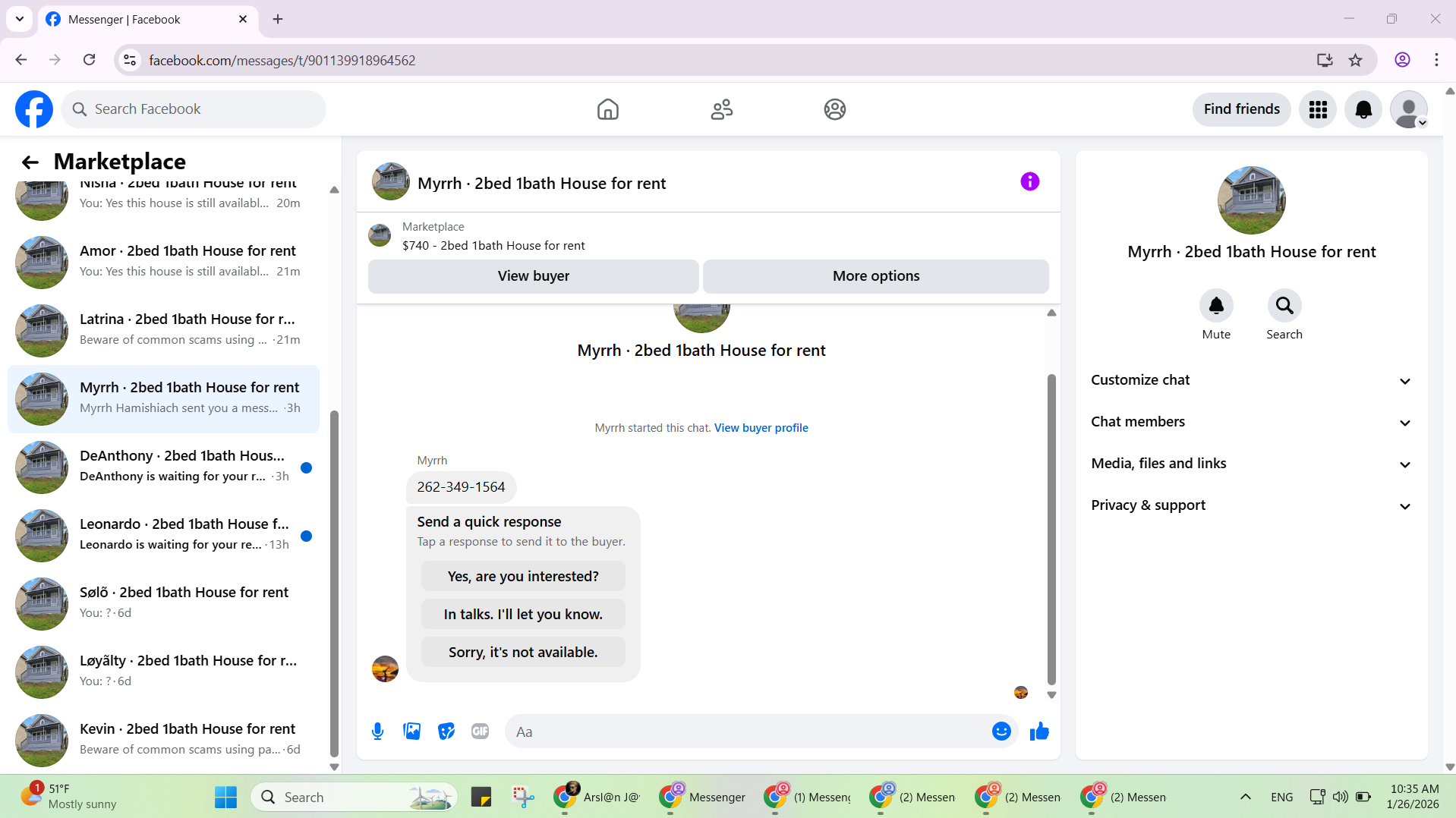Viewport: 1456px width, 818px height.
Task: View site information icon in address bar
Action: pyautogui.click(x=130, y=60)
